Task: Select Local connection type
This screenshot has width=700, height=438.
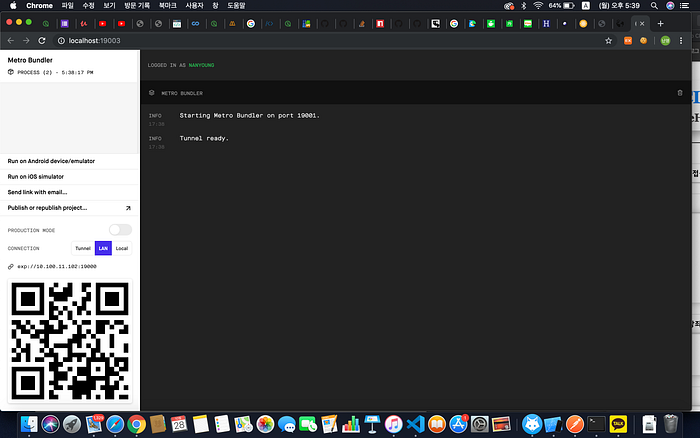Action: pyautogui.click(x=122, y=248)
